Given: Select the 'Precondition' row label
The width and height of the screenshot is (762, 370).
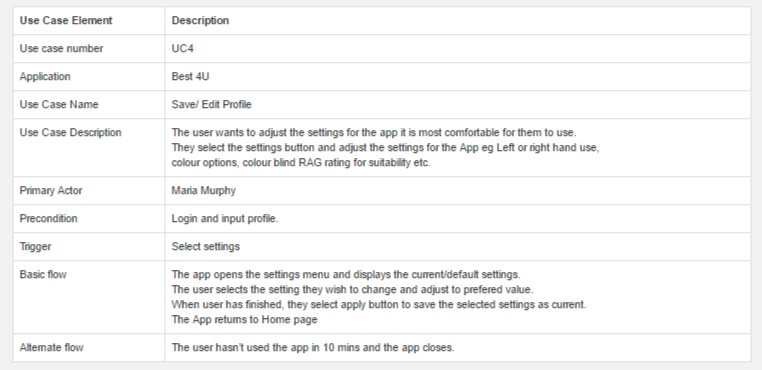Looking at the screenshot, I should pyautogui.click(x=48, y=218).
